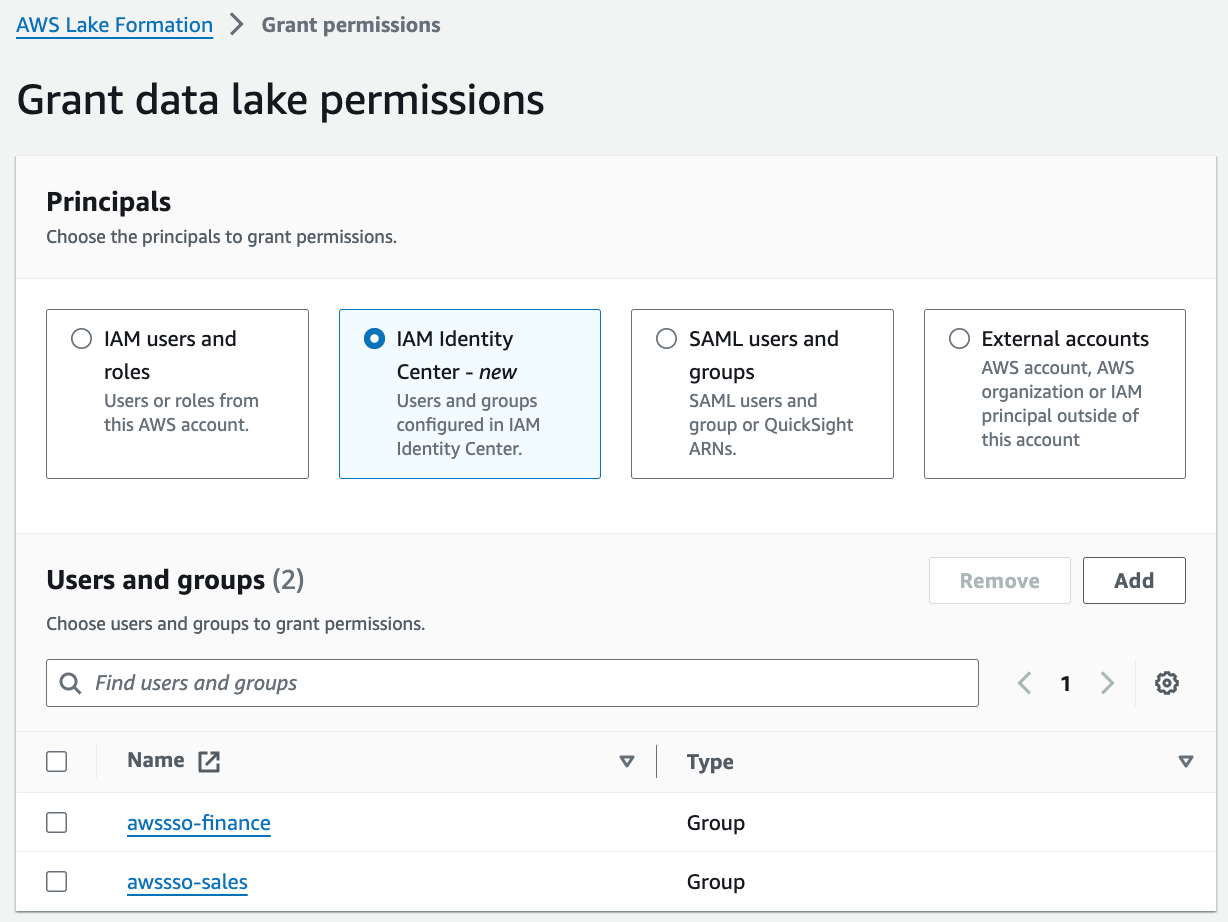Click the search magnifier icon
1228x922 pixels.
70,683
